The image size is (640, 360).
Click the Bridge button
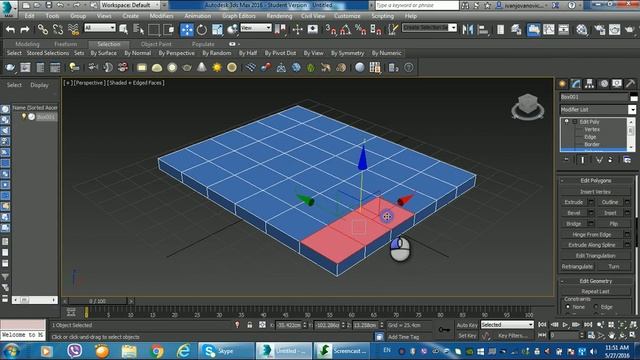click(573, 224)
